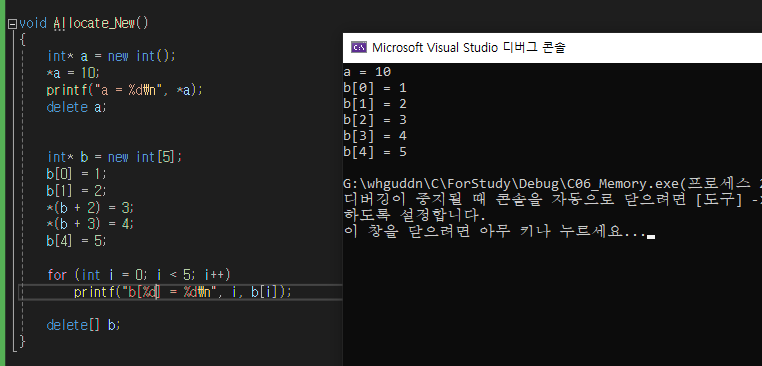Click the code line '*(b + 2) = 3;'
This screenshot has width=762, height=366.
tap(89, 208)
